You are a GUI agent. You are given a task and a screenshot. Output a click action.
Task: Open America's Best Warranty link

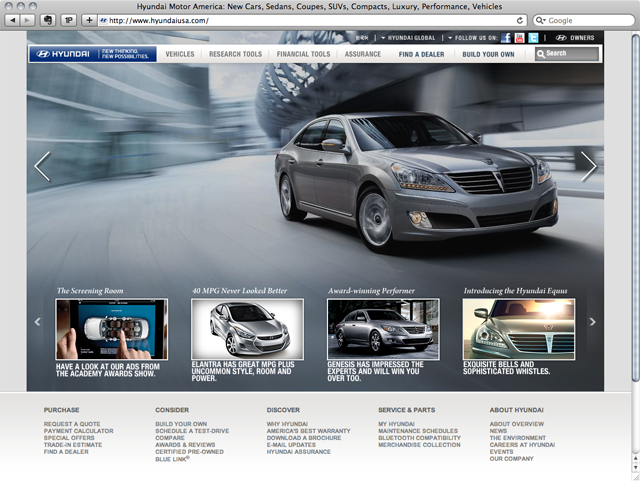tap(309, 431)
